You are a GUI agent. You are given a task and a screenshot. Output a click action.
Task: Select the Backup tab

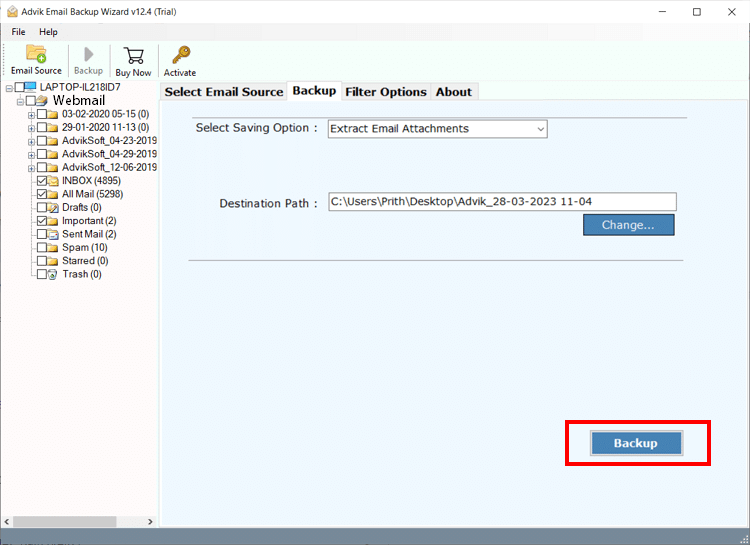314,91
